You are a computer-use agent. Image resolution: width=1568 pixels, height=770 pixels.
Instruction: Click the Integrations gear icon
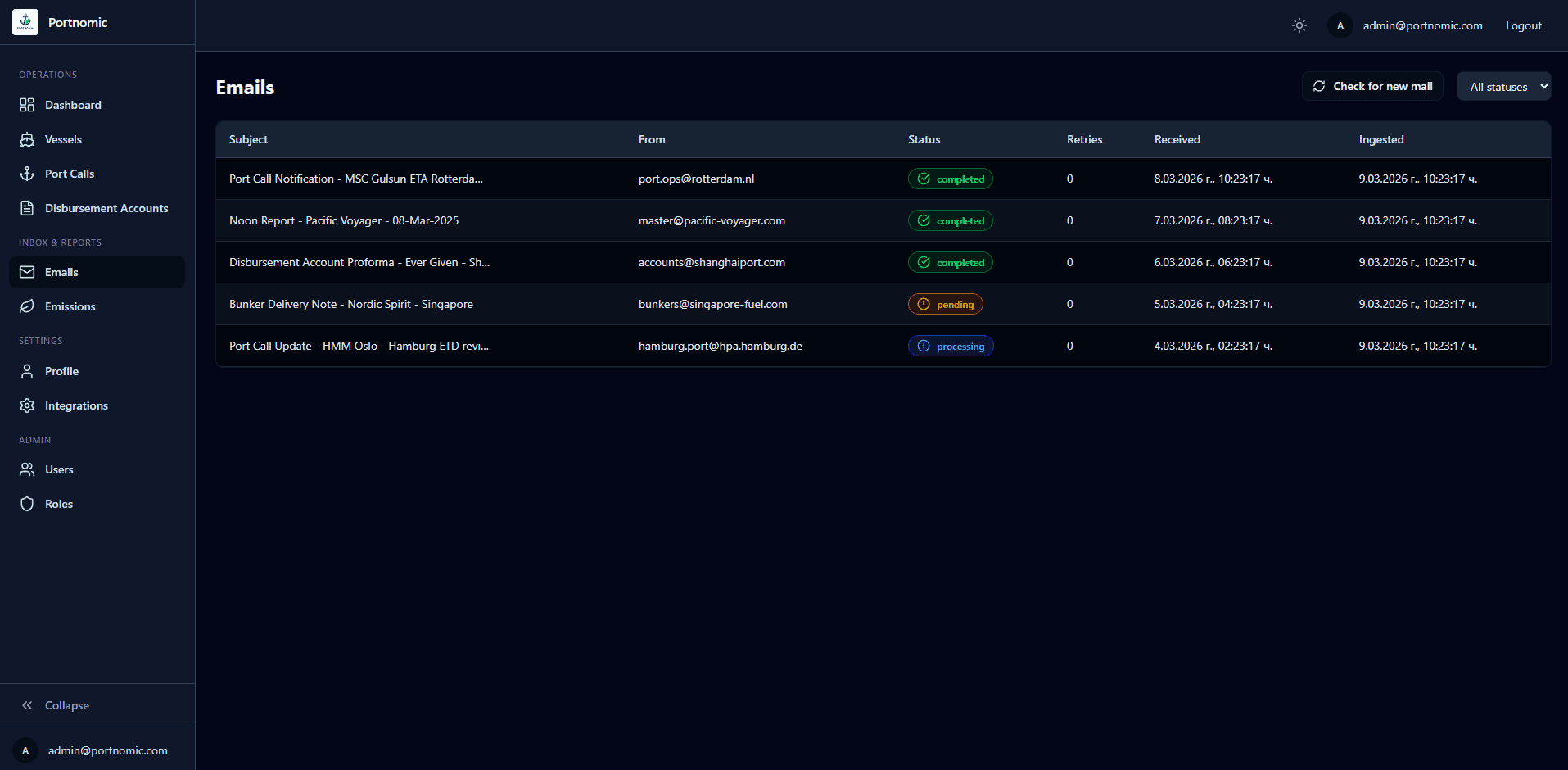[x=27, y=405]
